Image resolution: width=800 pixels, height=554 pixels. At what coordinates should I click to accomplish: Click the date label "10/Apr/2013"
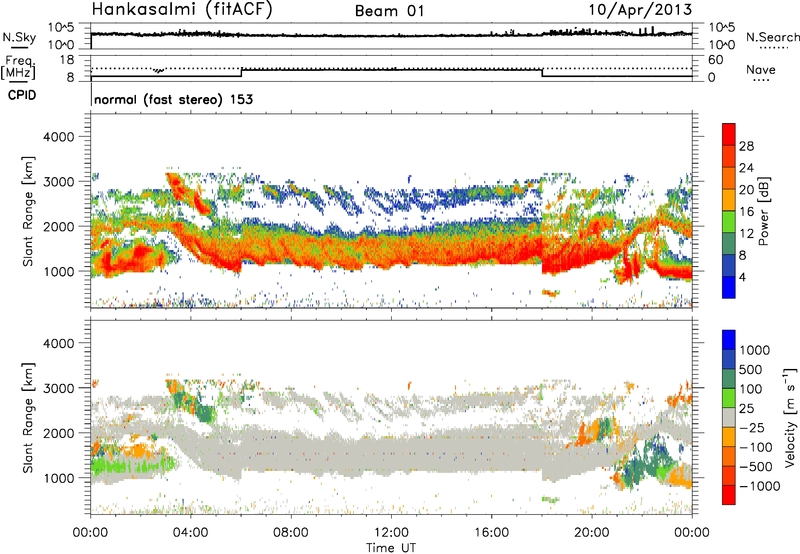coord(640,10)
